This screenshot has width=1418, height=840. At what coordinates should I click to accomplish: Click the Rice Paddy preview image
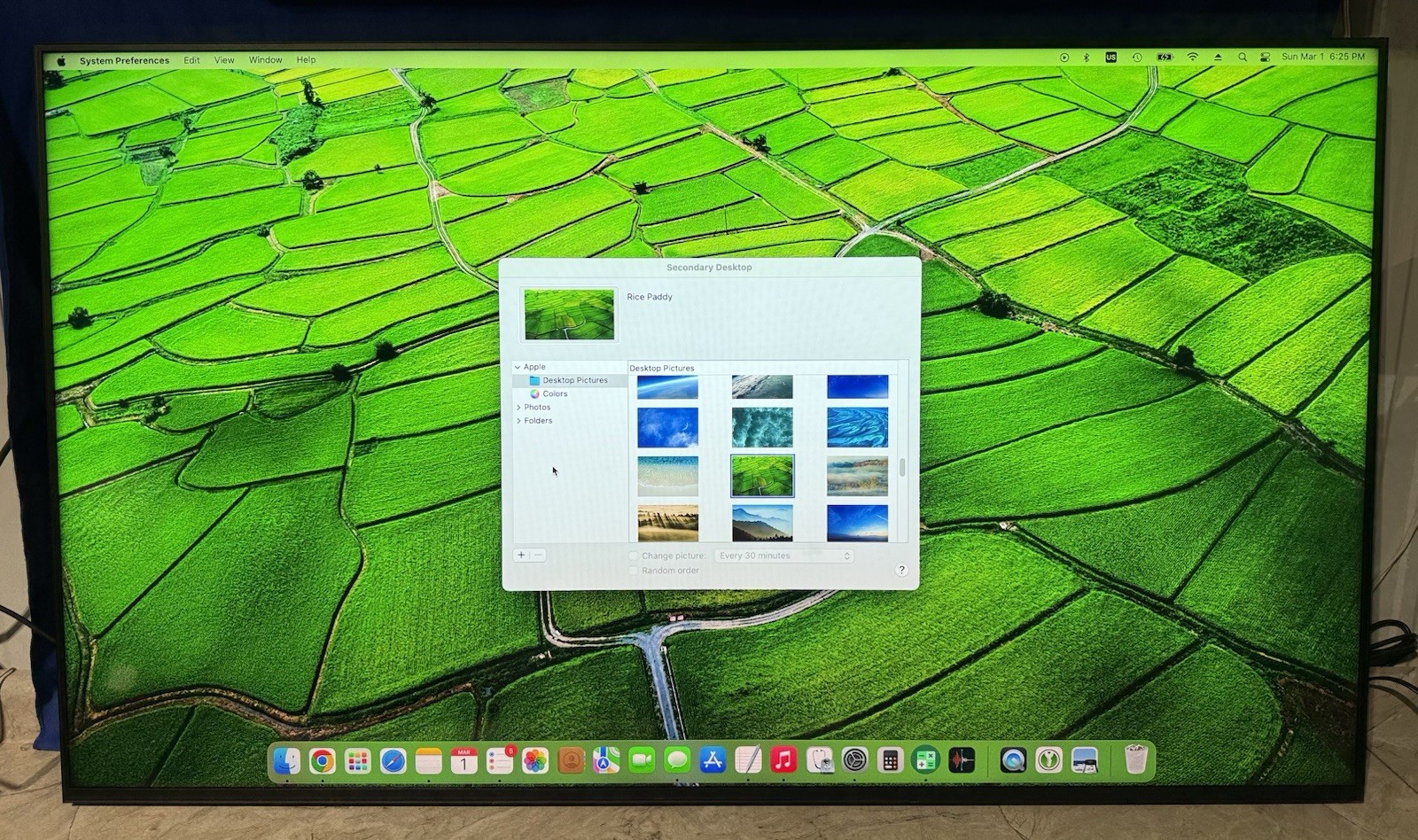pos(569,315)
